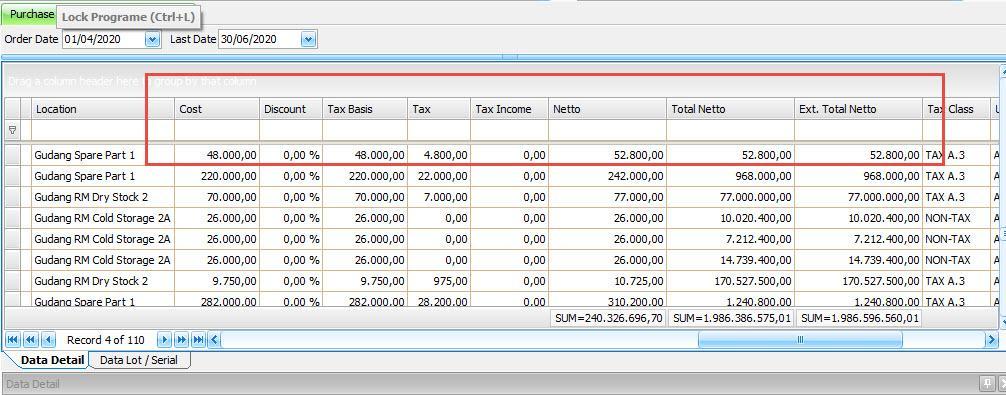Image resolution: width=1006 pixels, height=395 pixels.
Task: Sort by the Total Netto column header
Action: pyautogui.click(x=730, y=109)
